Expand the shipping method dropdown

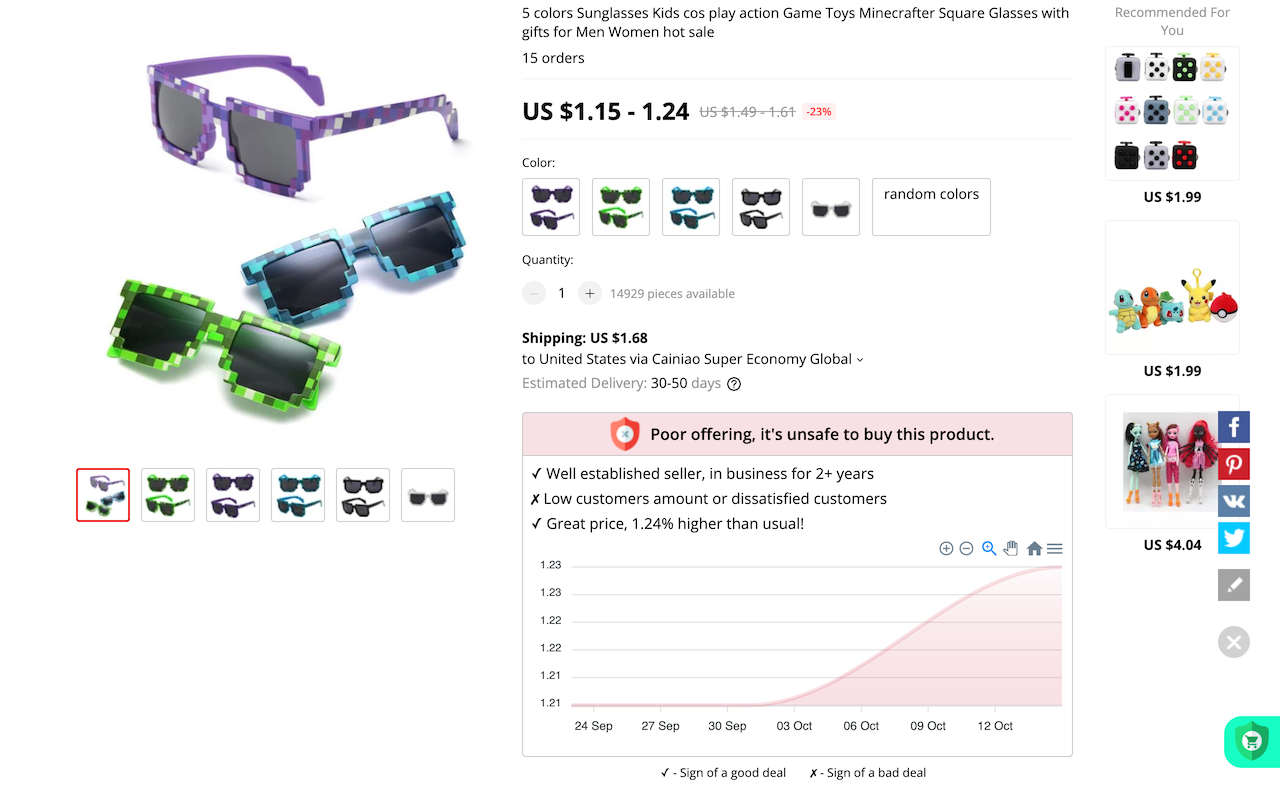[x=860, y=360]
